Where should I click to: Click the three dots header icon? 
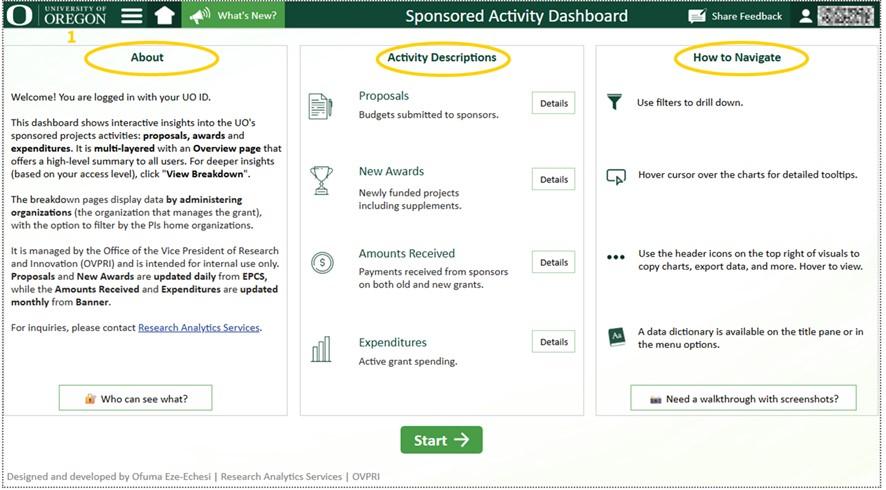pyautogui.click(x=616, y=257)
